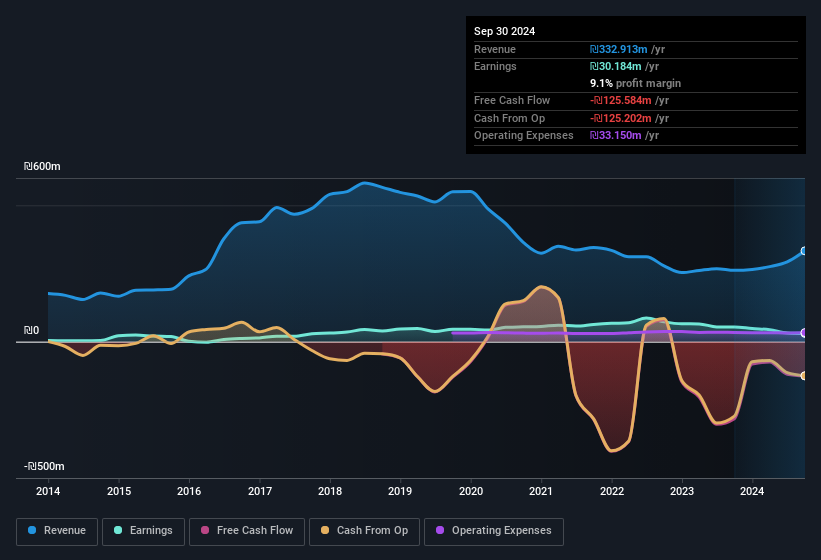Click the ₪0 y-axis label

pyautogui.click(x=31, y=331)
